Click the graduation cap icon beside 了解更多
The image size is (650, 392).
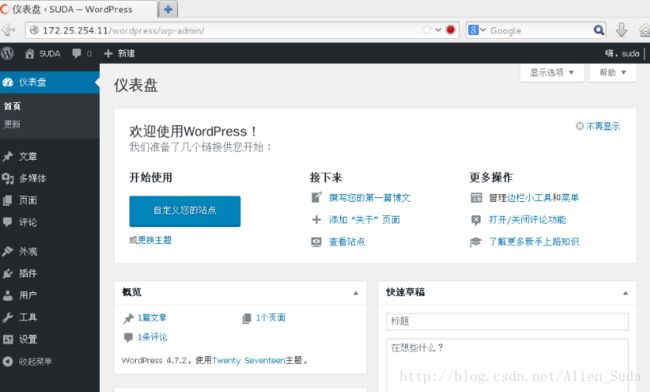(x=476, y=242)
